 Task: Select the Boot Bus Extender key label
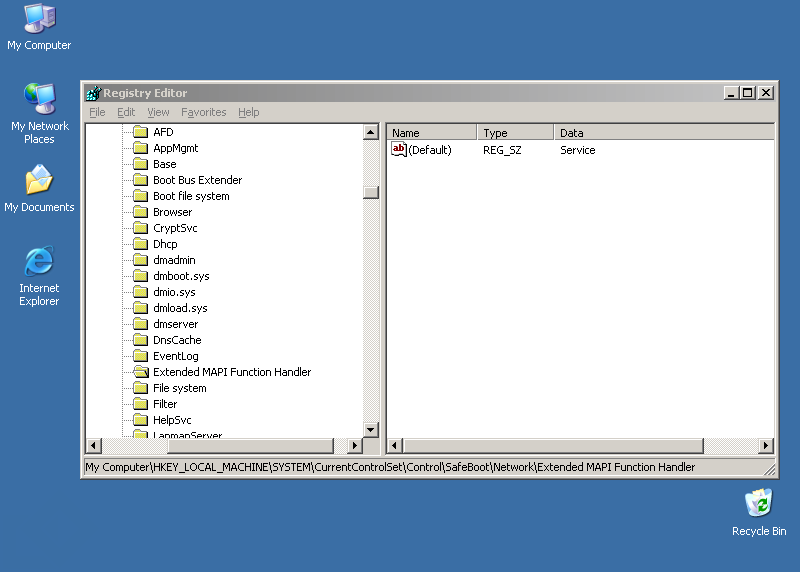tap(197, 180)
